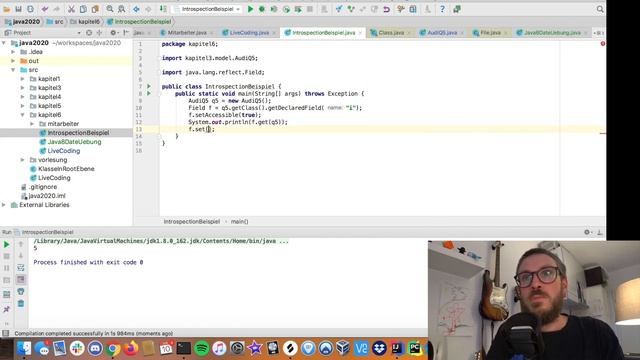
Task: Select KlassenRootEbene in project tree
Action: 66,169
